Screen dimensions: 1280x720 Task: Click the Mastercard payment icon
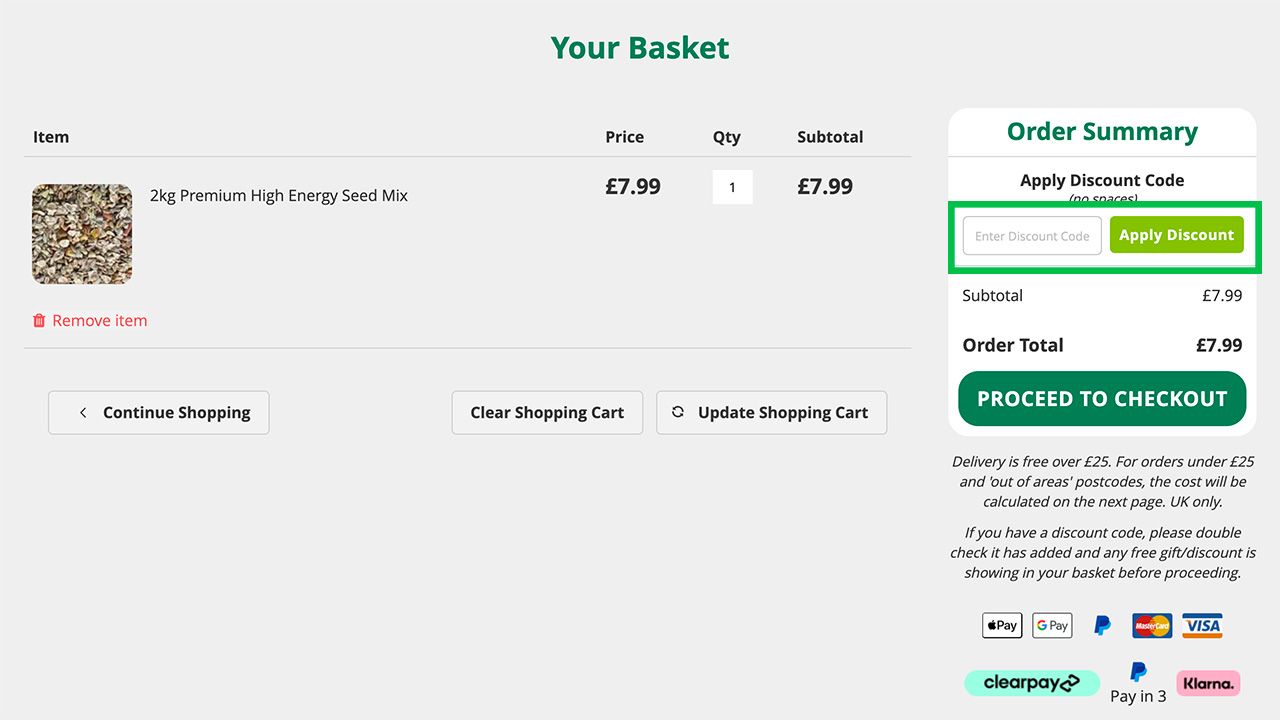pos(1152,626)
